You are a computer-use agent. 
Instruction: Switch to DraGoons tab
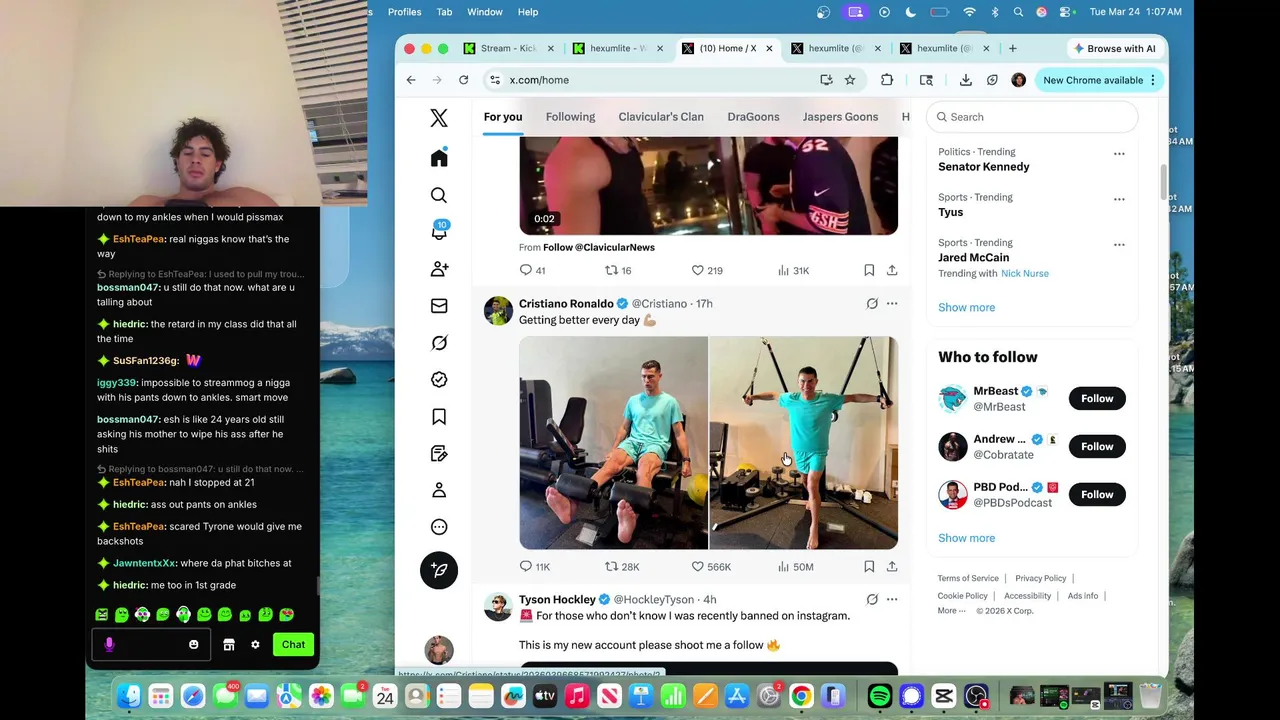[753, 117]
